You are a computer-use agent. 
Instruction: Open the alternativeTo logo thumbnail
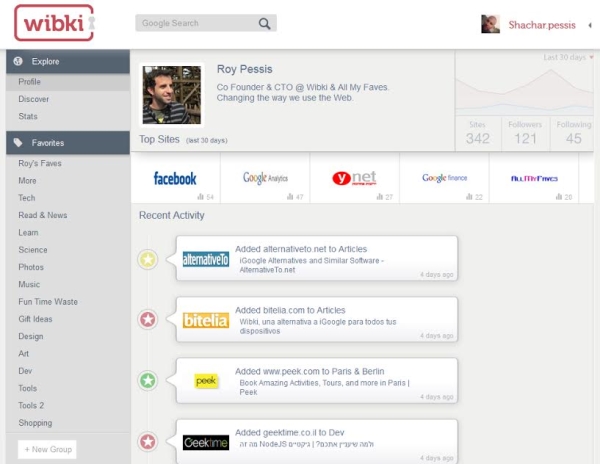pyautogui.click(x=206, y=259)
